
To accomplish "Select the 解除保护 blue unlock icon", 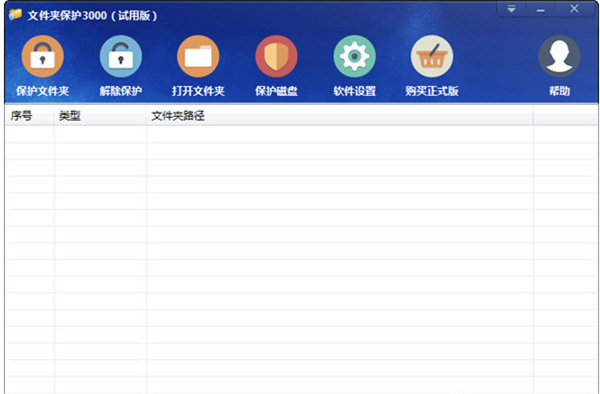I will [121, 56].
